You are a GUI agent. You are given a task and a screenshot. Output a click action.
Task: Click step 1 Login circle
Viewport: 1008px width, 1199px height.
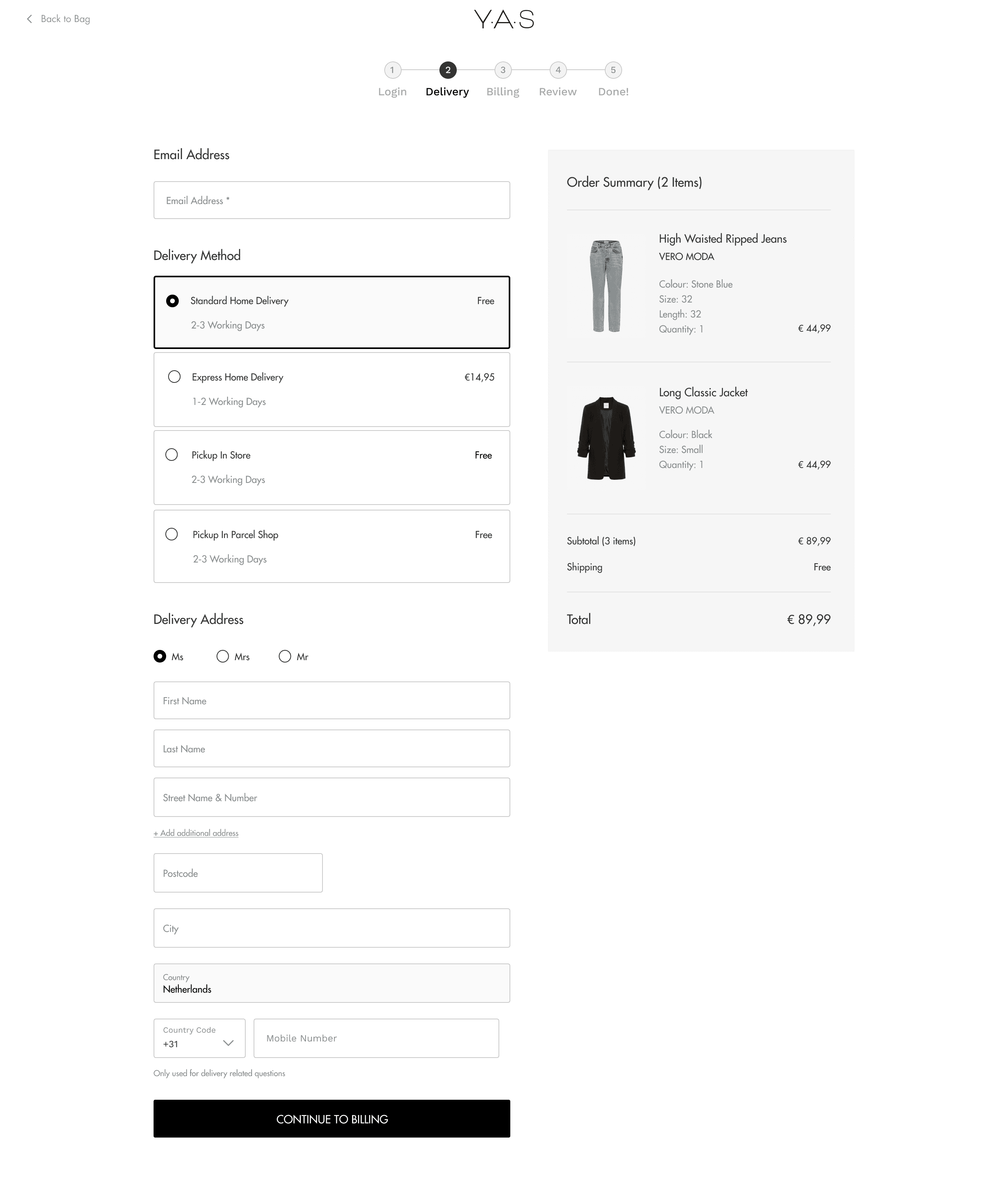point(392,70)
